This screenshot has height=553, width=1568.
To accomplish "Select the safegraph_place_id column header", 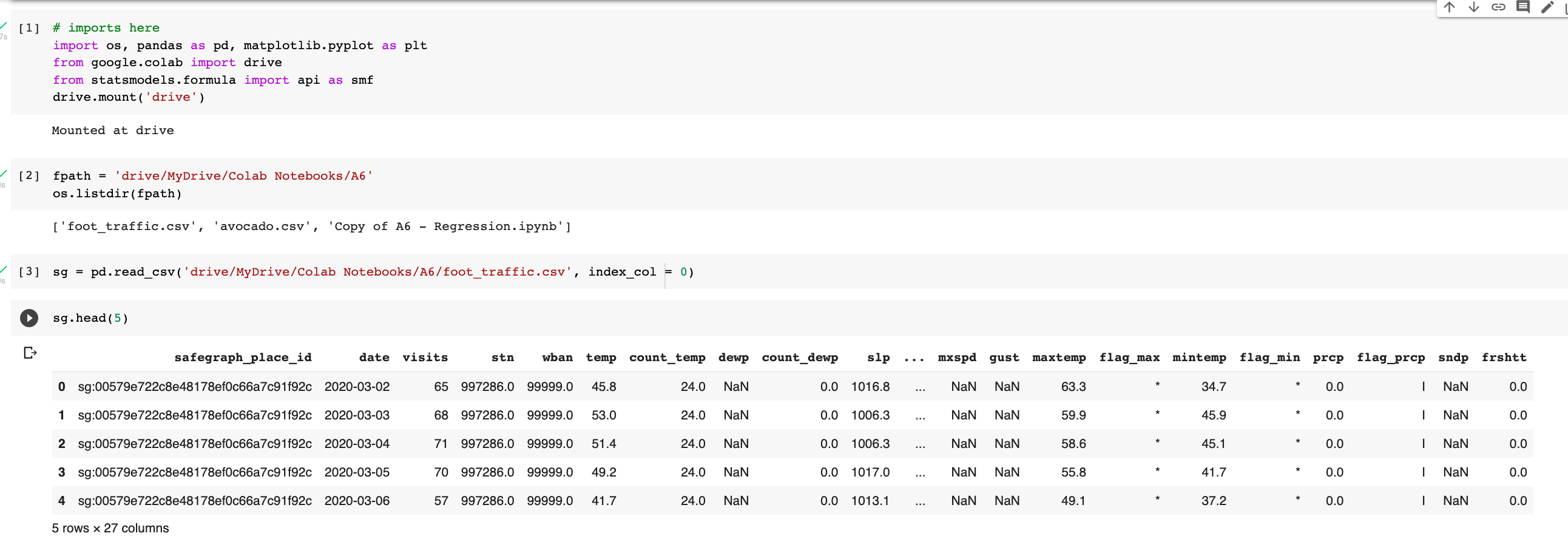I will 243,358.
